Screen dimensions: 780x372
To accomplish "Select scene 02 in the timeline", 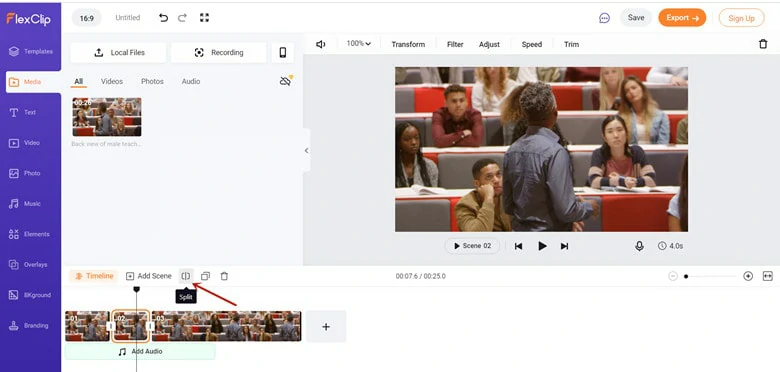I will [130, 326].
